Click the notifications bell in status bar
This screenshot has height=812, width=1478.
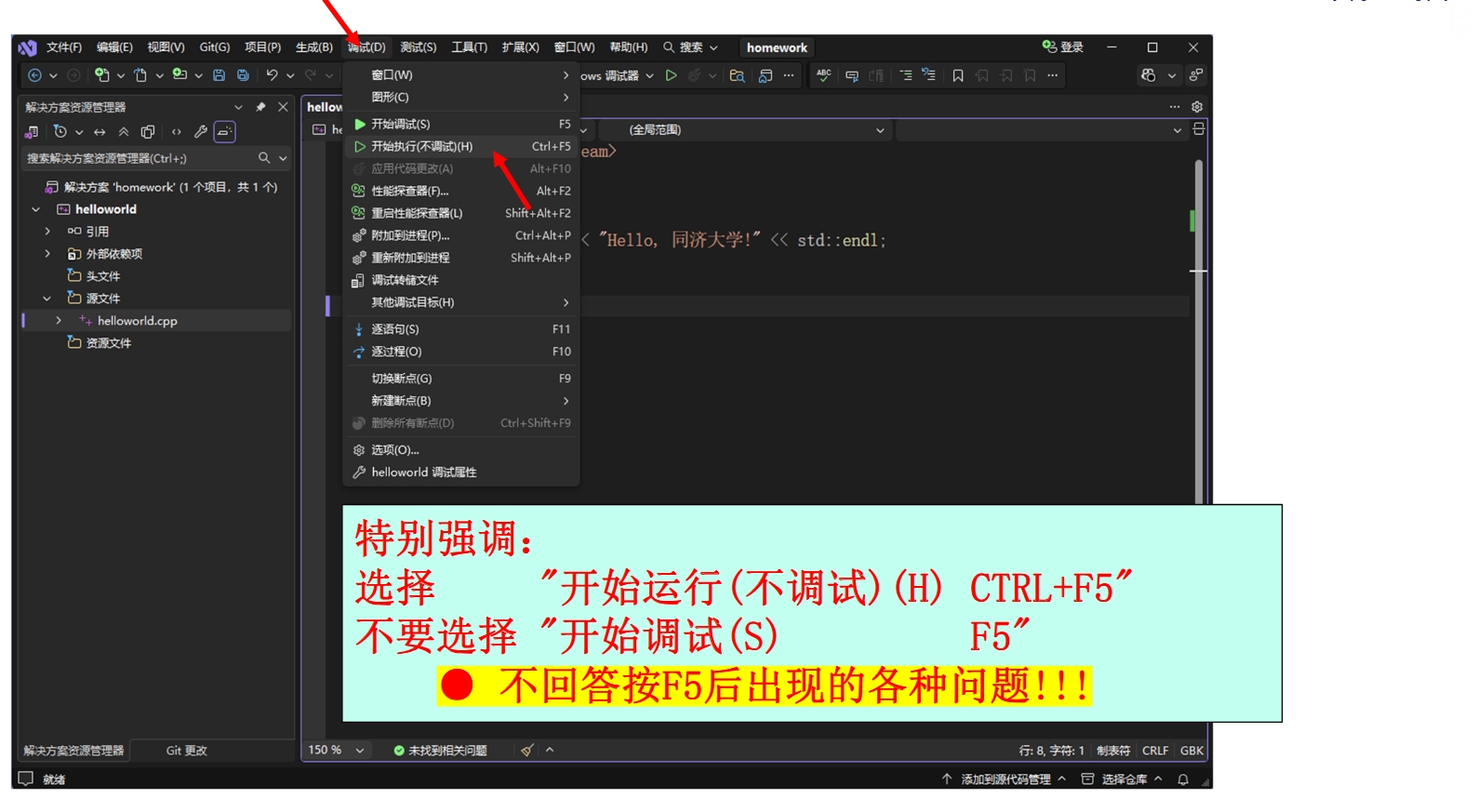point(1183,779)
